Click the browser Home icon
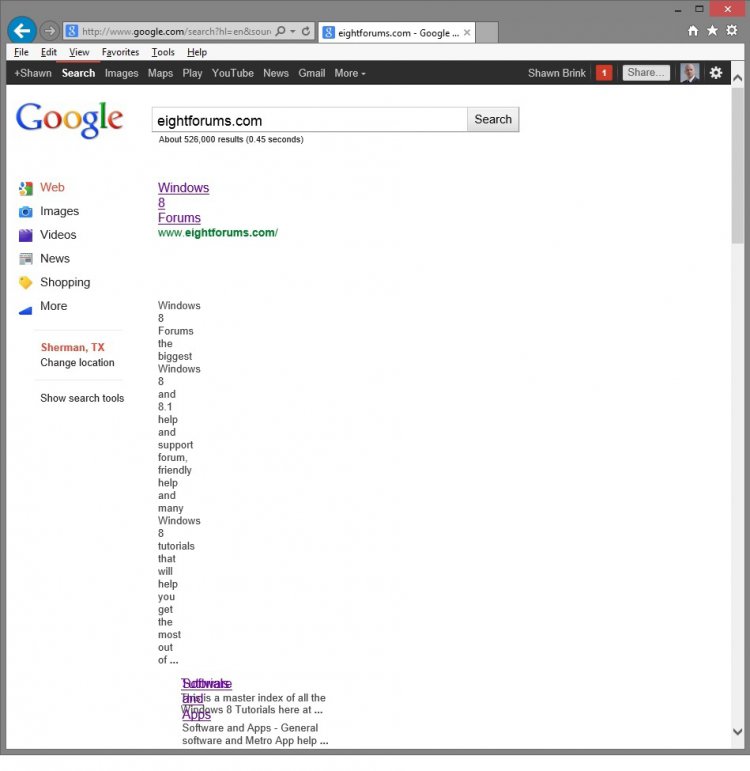 692,30
